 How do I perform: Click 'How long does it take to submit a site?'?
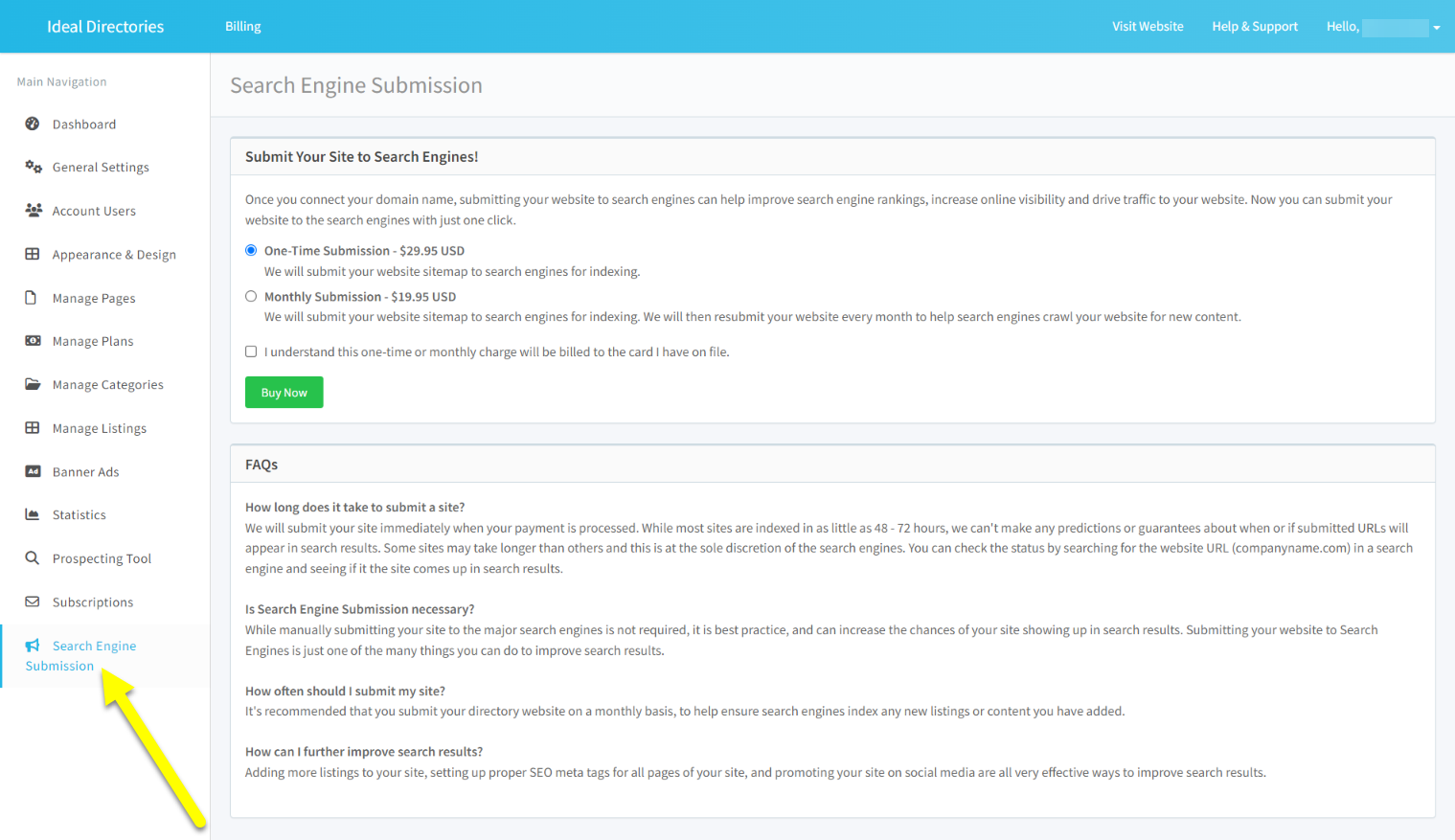(x=354, y=507)
